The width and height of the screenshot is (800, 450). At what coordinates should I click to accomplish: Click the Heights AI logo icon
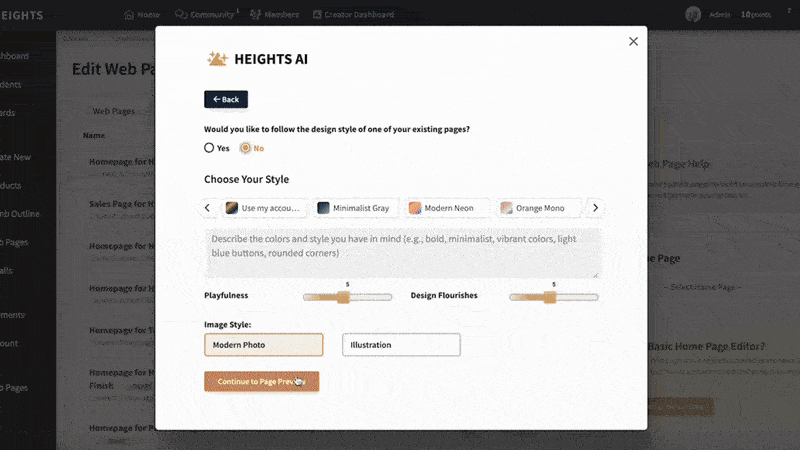pos(217,59)
